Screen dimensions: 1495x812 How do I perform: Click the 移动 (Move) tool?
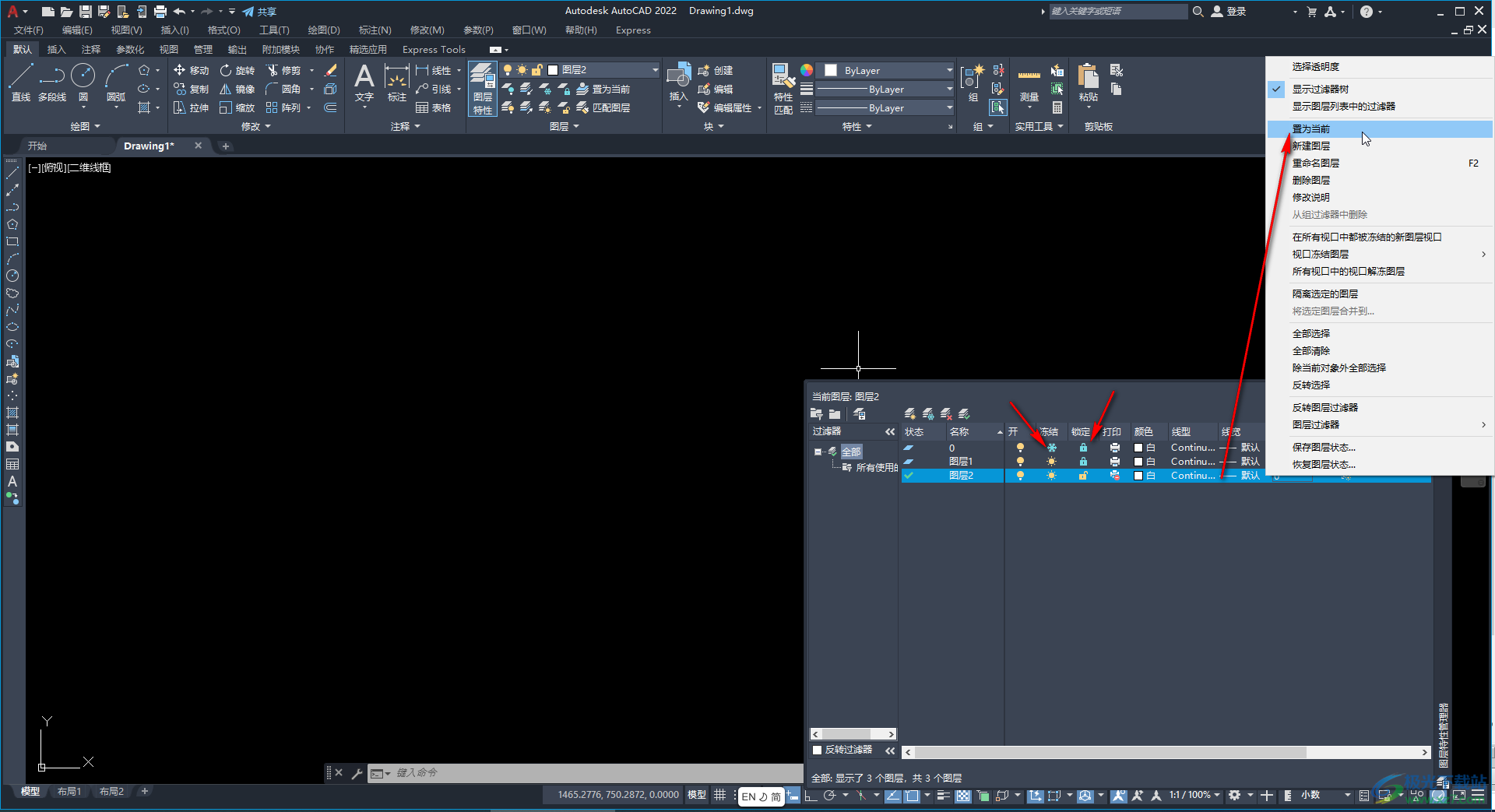coord(192,70)
